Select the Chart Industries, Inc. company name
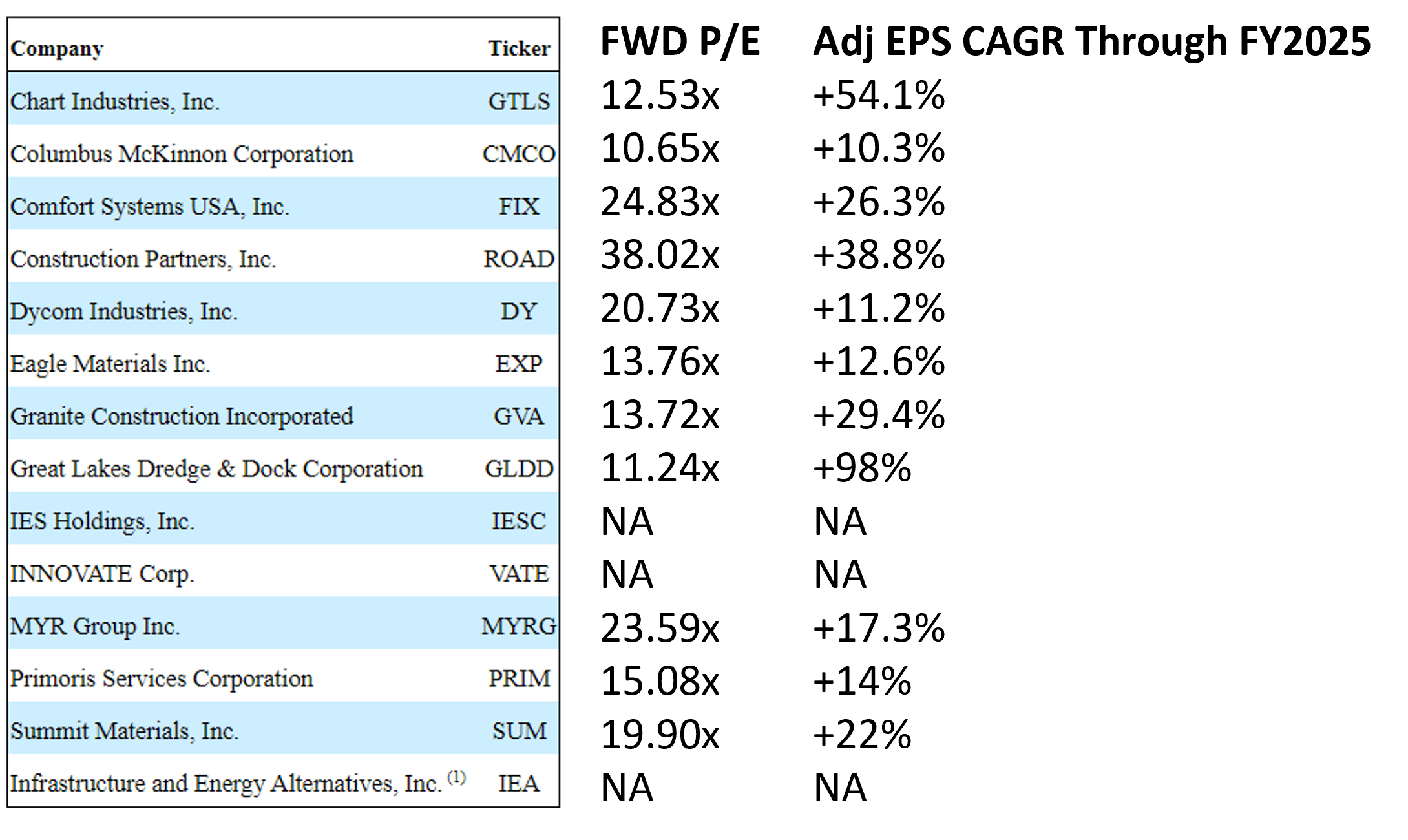This screenshot has width=1408, height=840. point(115,101)
